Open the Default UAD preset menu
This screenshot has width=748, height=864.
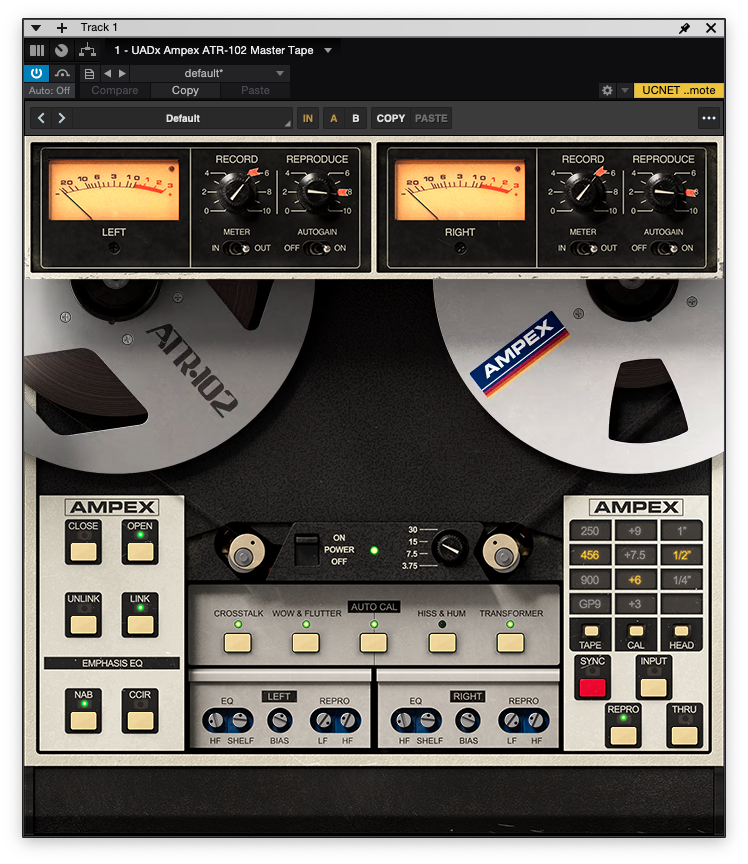coord(182,118)
